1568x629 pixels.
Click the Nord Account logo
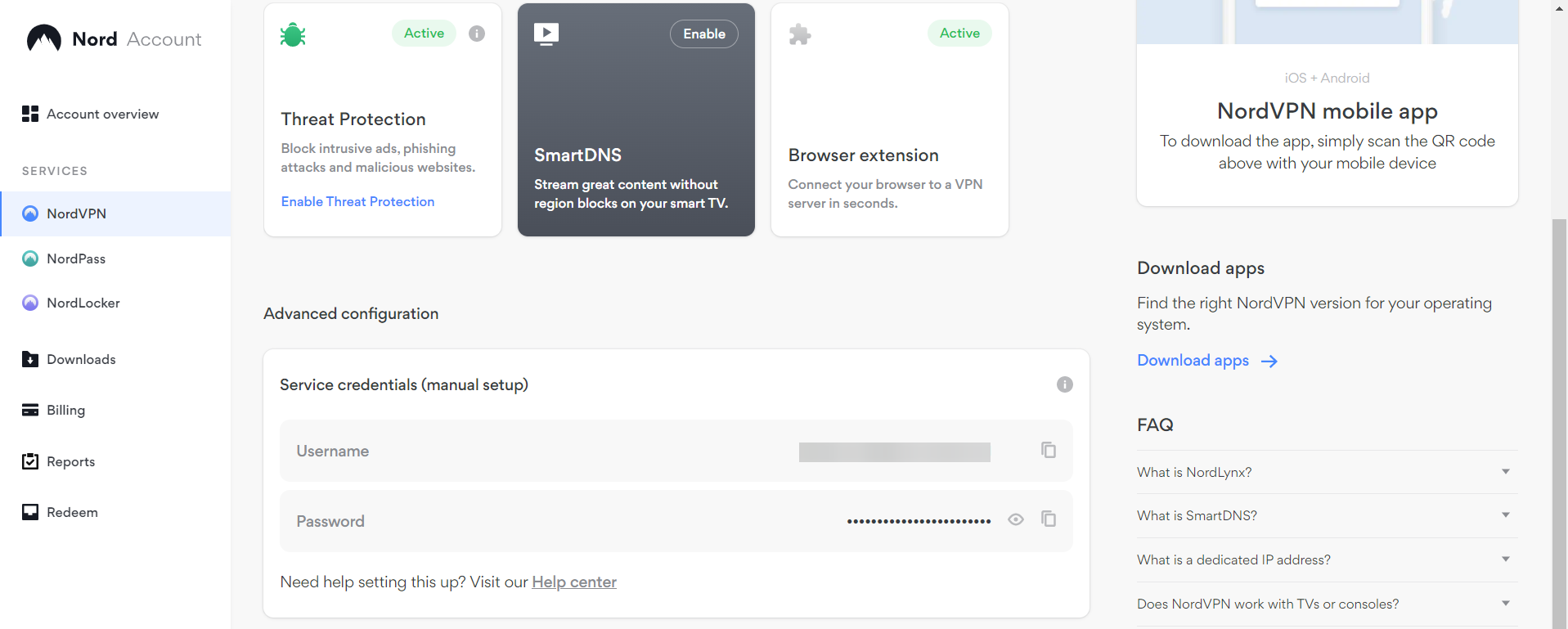pos(114,39)
